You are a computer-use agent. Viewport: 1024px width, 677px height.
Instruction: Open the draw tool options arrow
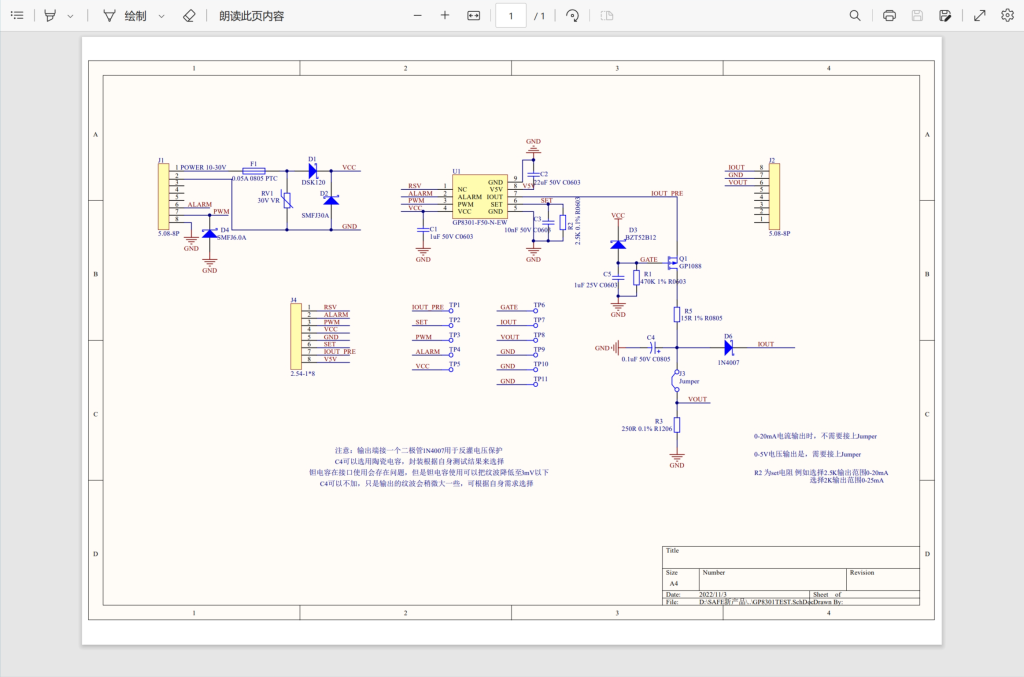click(162, 16)
